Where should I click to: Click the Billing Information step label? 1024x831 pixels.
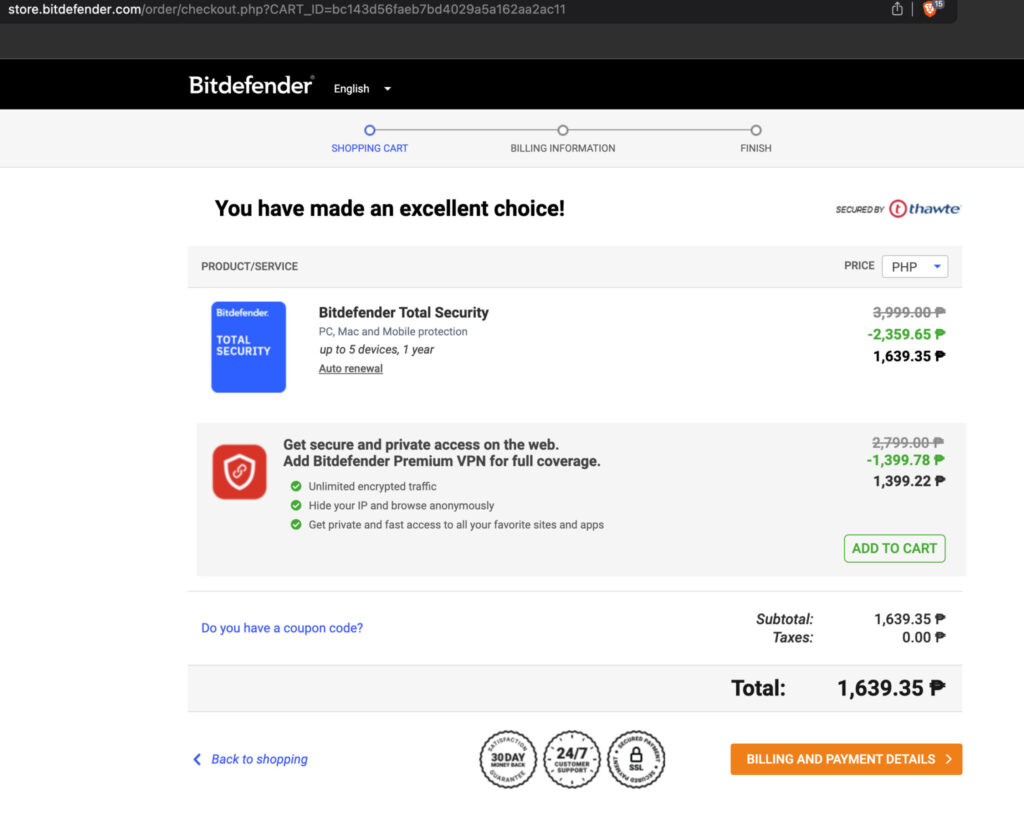pyautogui.click(x=563, y=148)
